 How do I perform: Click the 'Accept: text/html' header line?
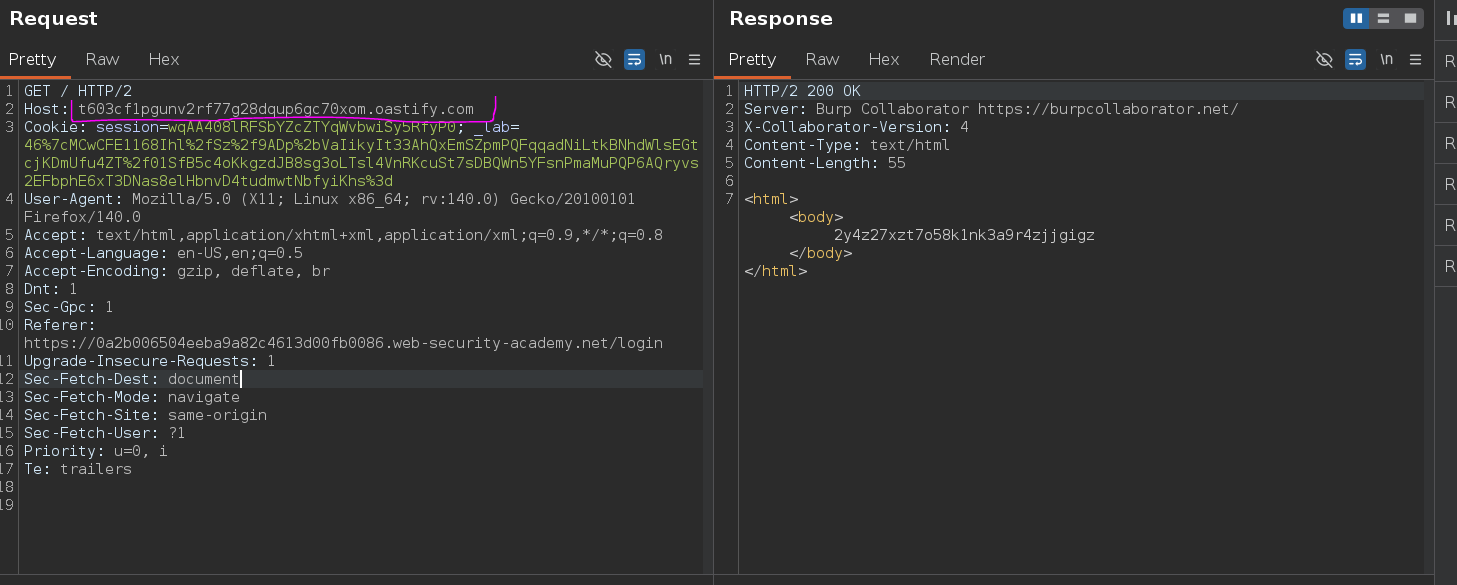(x=343, y=235)
